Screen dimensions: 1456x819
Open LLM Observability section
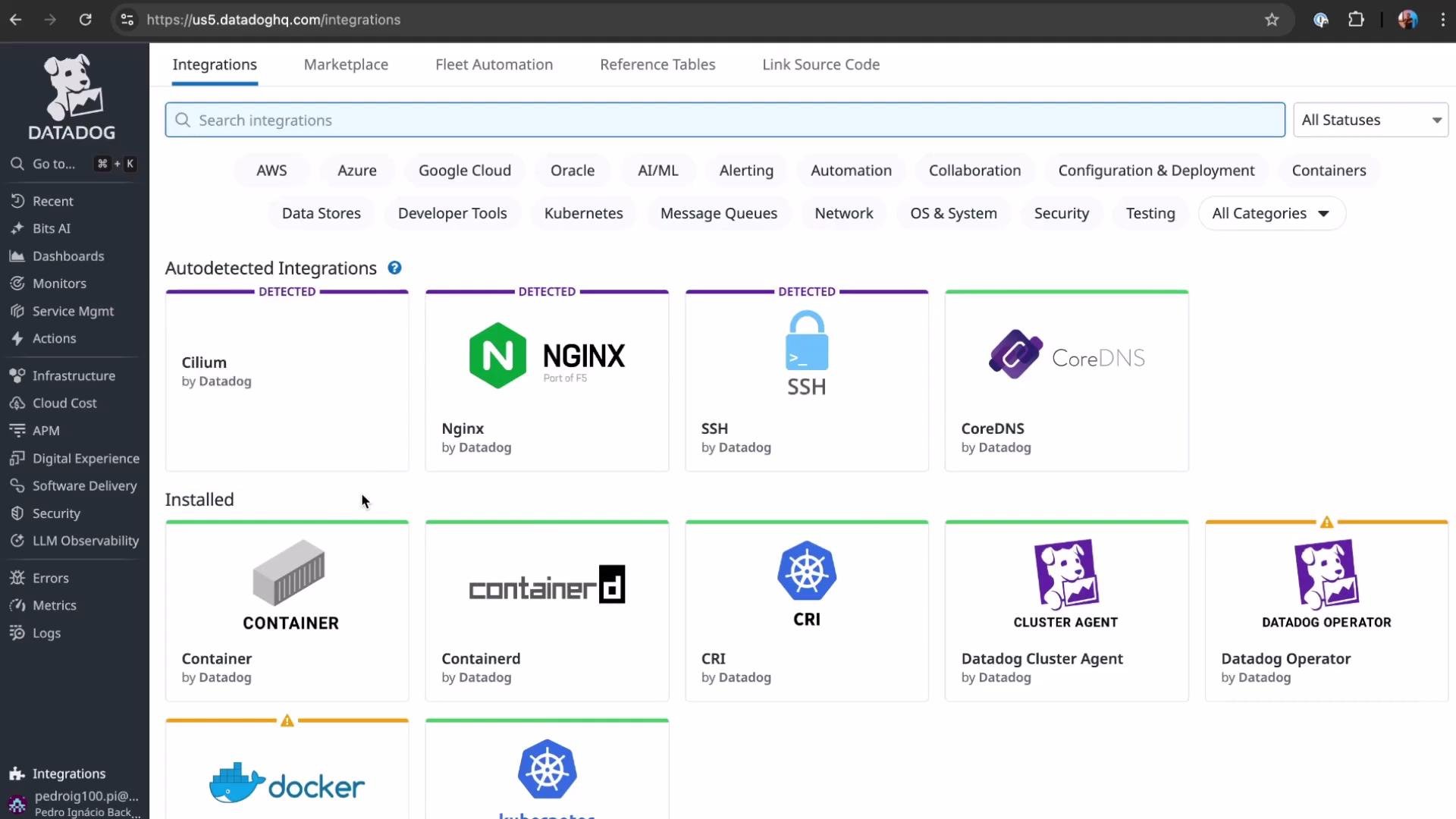(86, 541)
